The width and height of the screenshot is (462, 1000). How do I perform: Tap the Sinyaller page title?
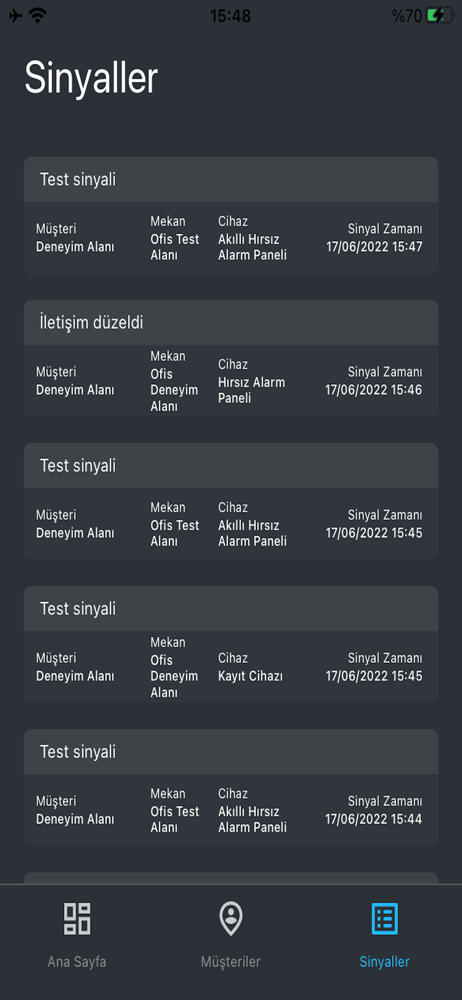click(x=91, y=79)
